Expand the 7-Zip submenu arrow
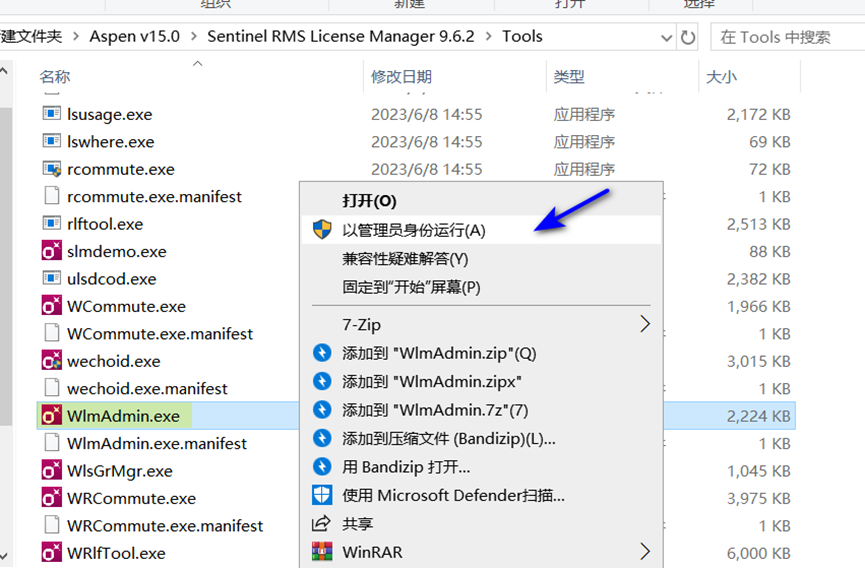This screenshot has height=568, width=865. coord(645,324)
